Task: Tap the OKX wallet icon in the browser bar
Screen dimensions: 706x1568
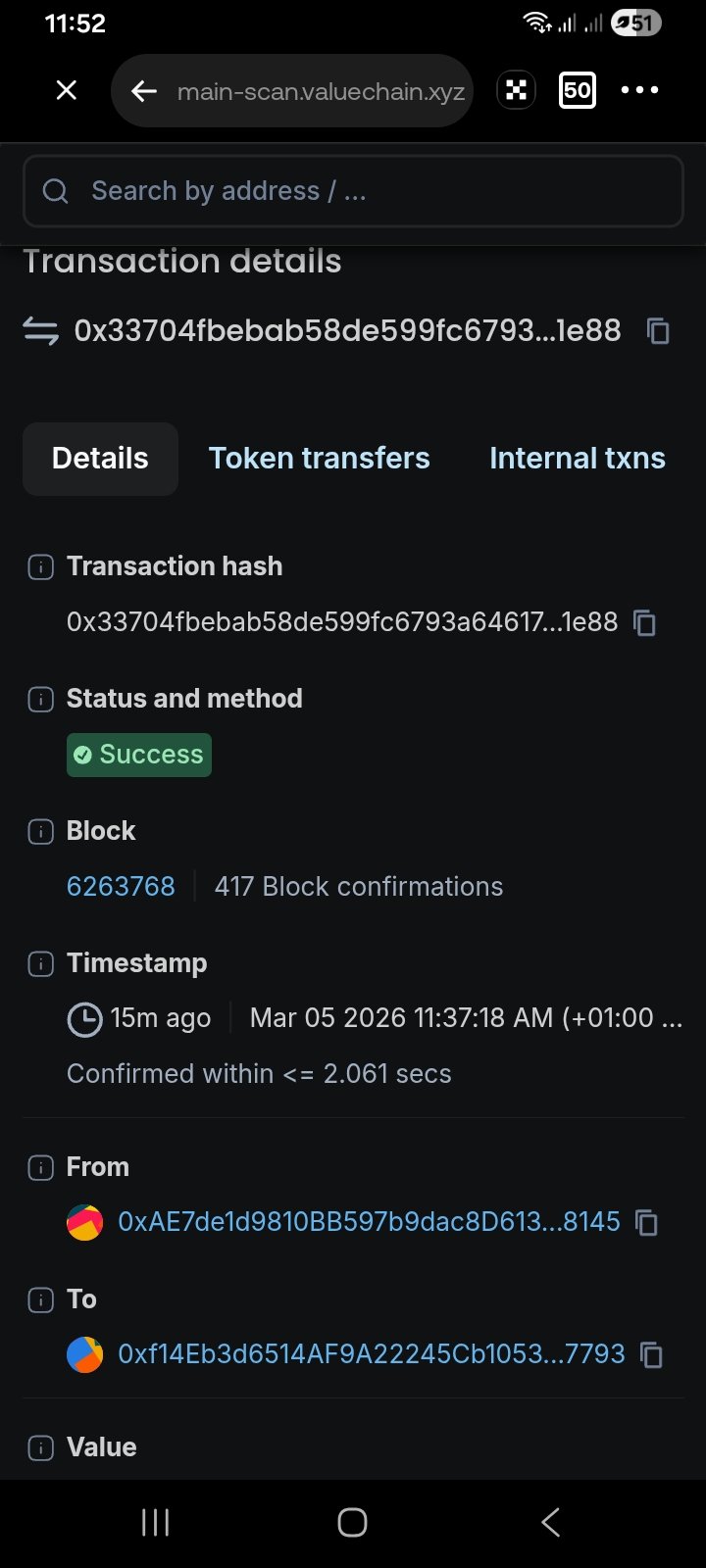Action: 516,90
